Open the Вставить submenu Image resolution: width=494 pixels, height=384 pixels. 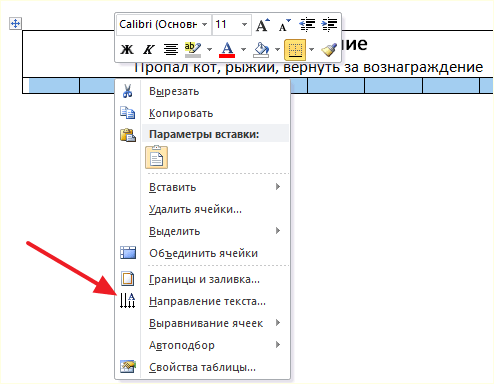pos(203,187)
